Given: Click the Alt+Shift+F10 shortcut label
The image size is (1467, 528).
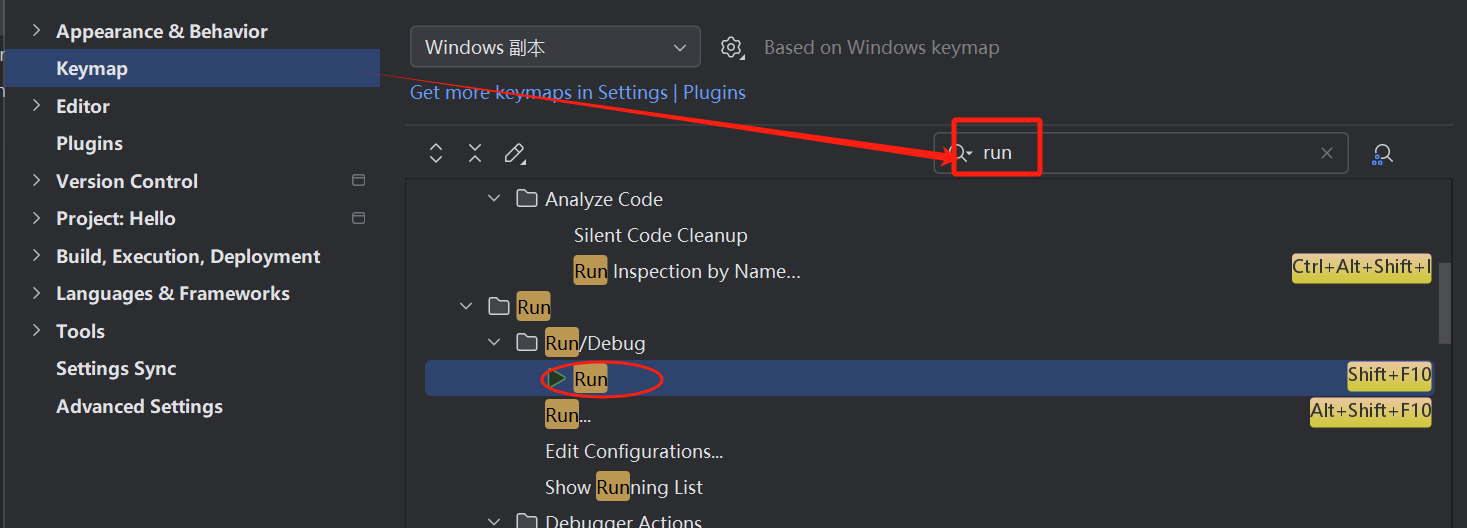Looking at the screenshot, I should coord(1370,411).
